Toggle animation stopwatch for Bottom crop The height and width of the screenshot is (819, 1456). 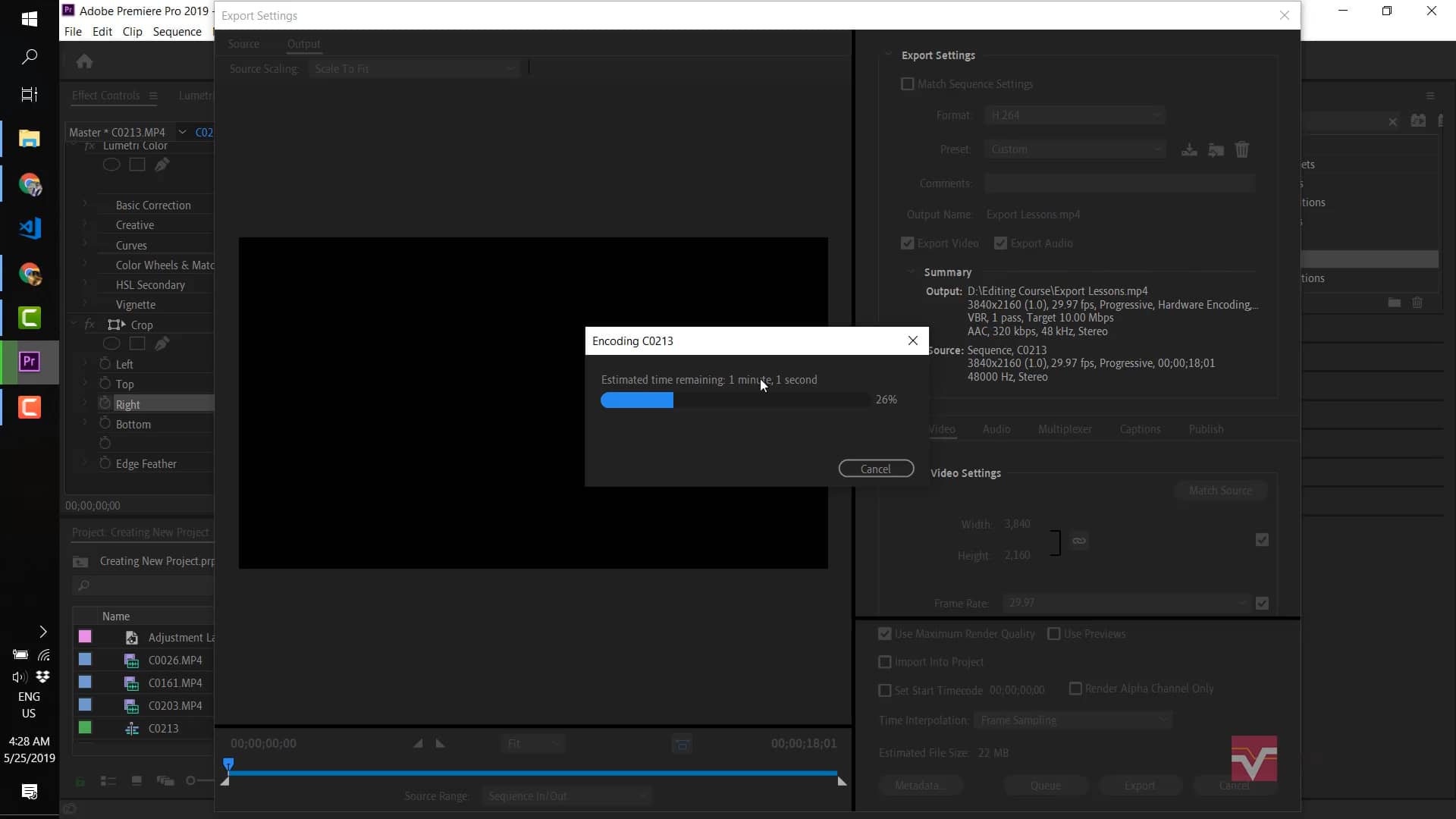[105, 424]
